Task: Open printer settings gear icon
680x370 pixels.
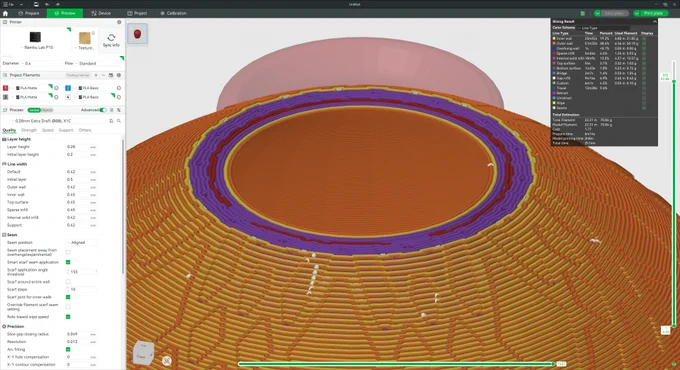Action: coord(119,22)
